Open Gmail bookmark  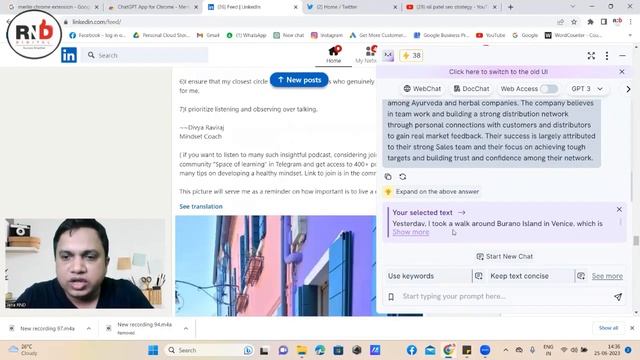pyautogui.click(x=208, y=36)
